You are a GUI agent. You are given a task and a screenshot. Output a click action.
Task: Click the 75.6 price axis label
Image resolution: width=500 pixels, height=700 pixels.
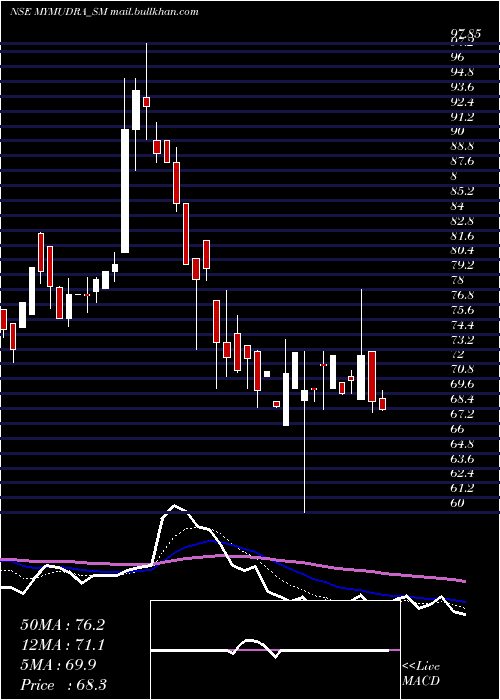(x=462, y=310)
